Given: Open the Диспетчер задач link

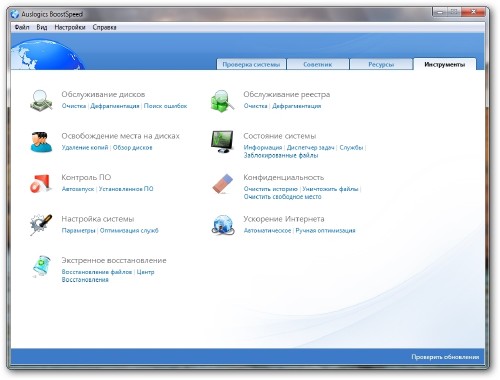Looking at the screenshot, I should [311, 147].
